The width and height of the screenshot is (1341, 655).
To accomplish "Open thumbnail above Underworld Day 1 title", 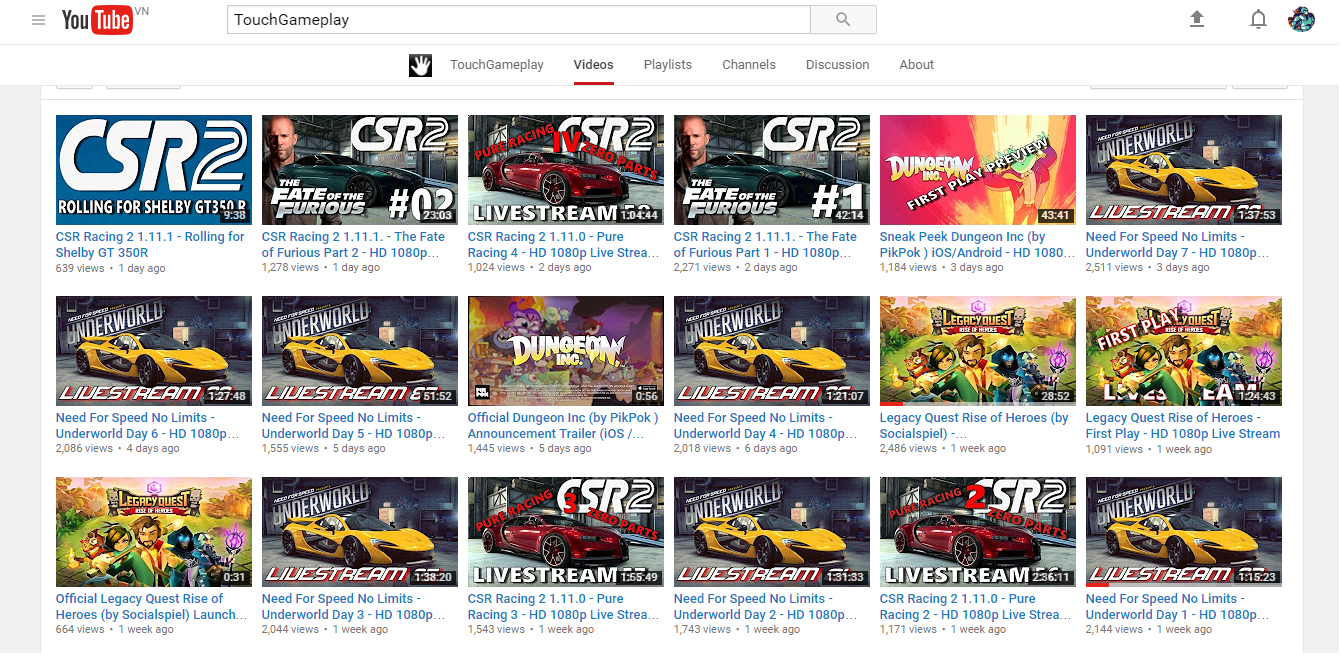I will [x=1184, y=532].
